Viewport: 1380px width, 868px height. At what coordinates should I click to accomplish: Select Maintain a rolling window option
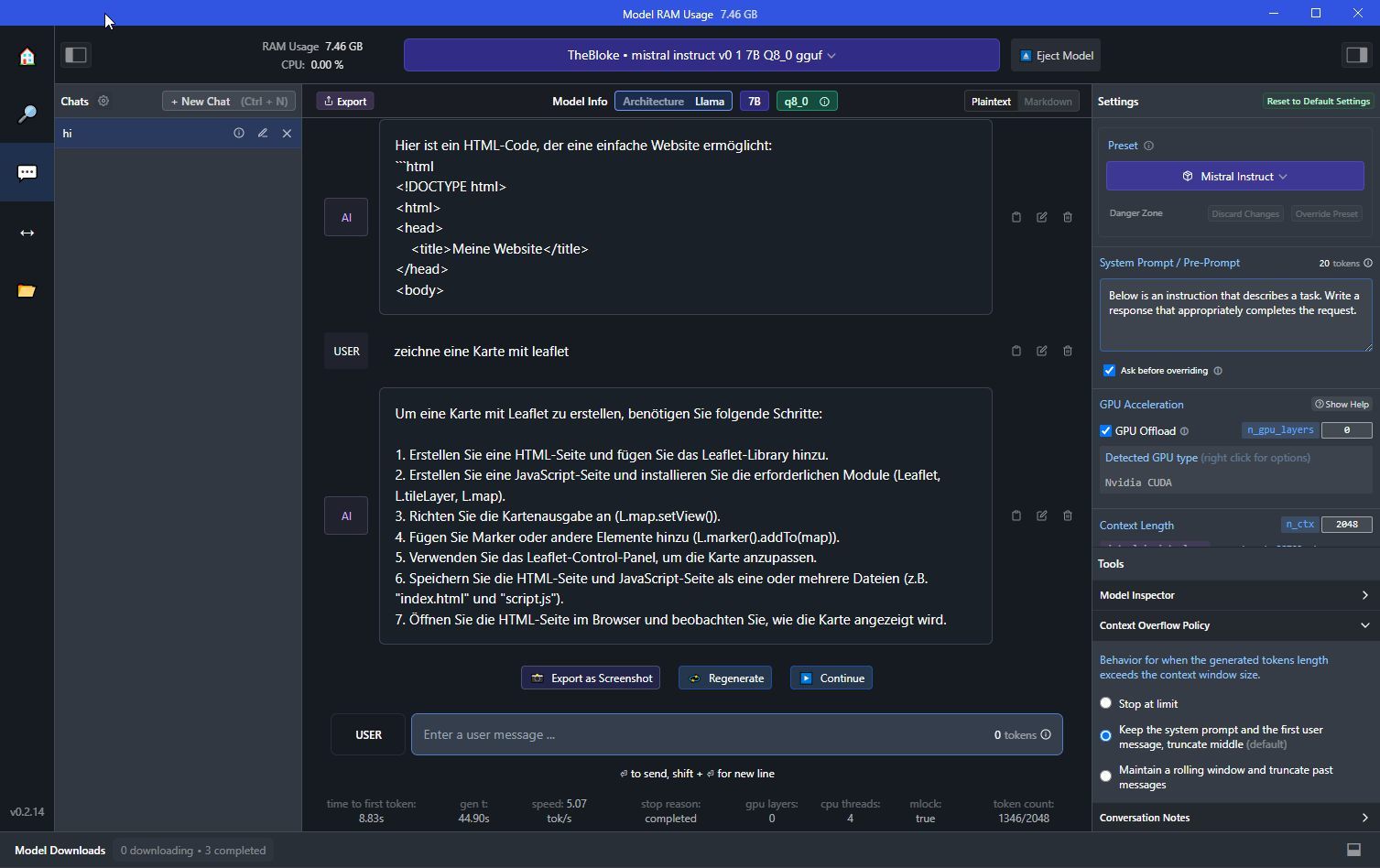1106,776
